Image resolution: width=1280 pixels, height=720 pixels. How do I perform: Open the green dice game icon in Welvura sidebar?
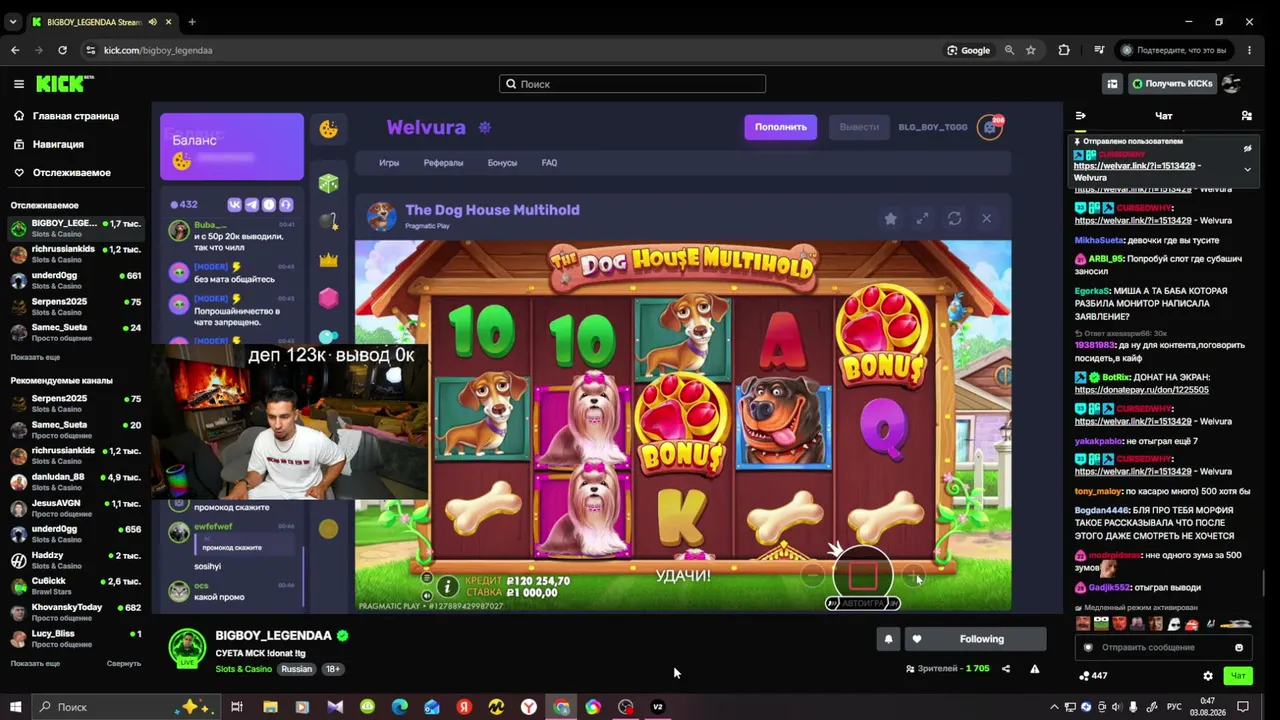pos(328,184)
